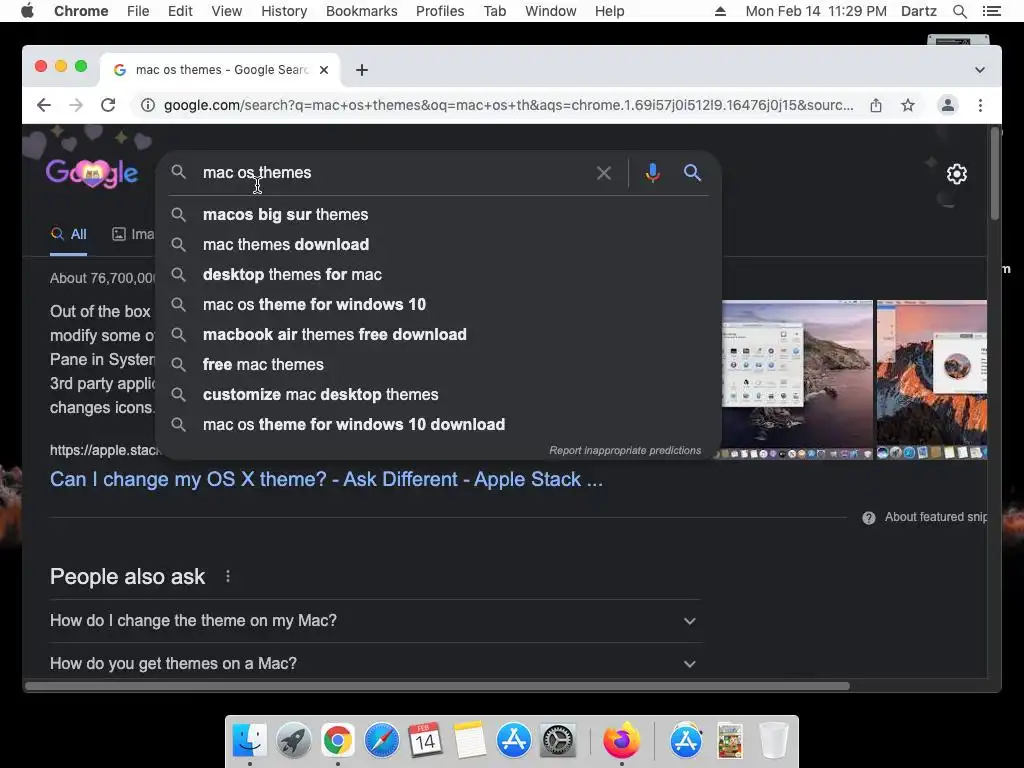Open the Sierra mountain desktop thumbnail
1024x768 pixels.
931,379
